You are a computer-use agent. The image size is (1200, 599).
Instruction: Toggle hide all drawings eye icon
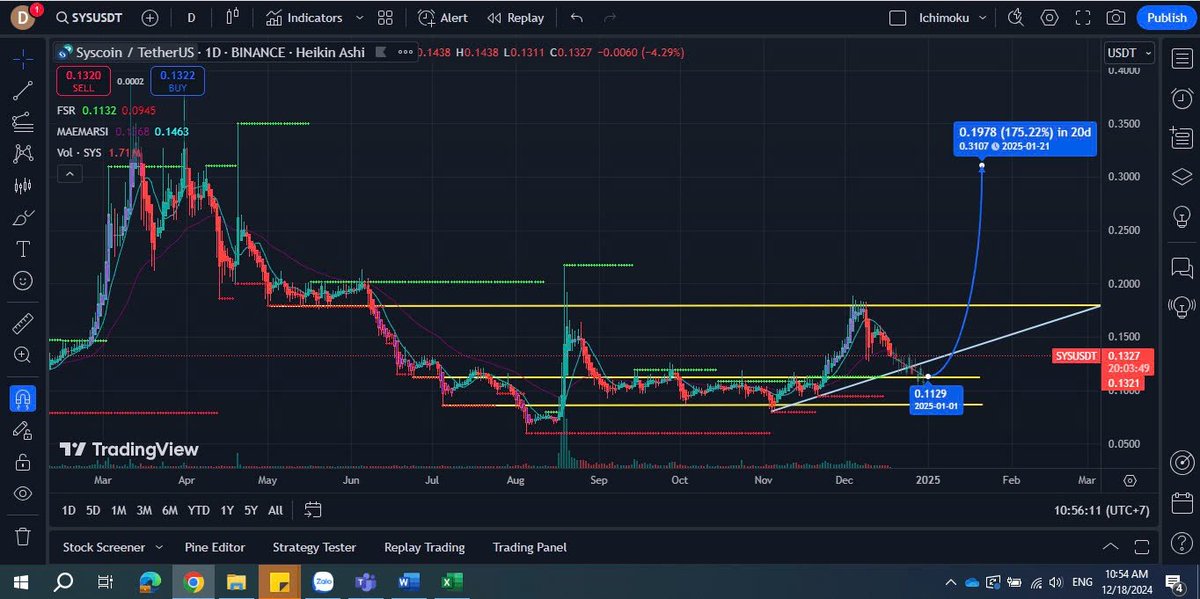tap(23, 493)
